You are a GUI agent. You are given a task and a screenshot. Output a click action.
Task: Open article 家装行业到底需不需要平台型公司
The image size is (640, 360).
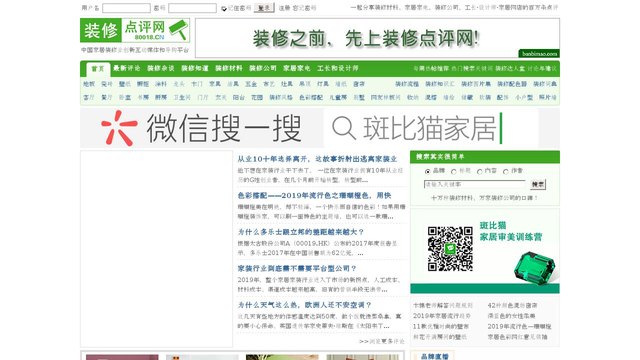coord(297,269)
